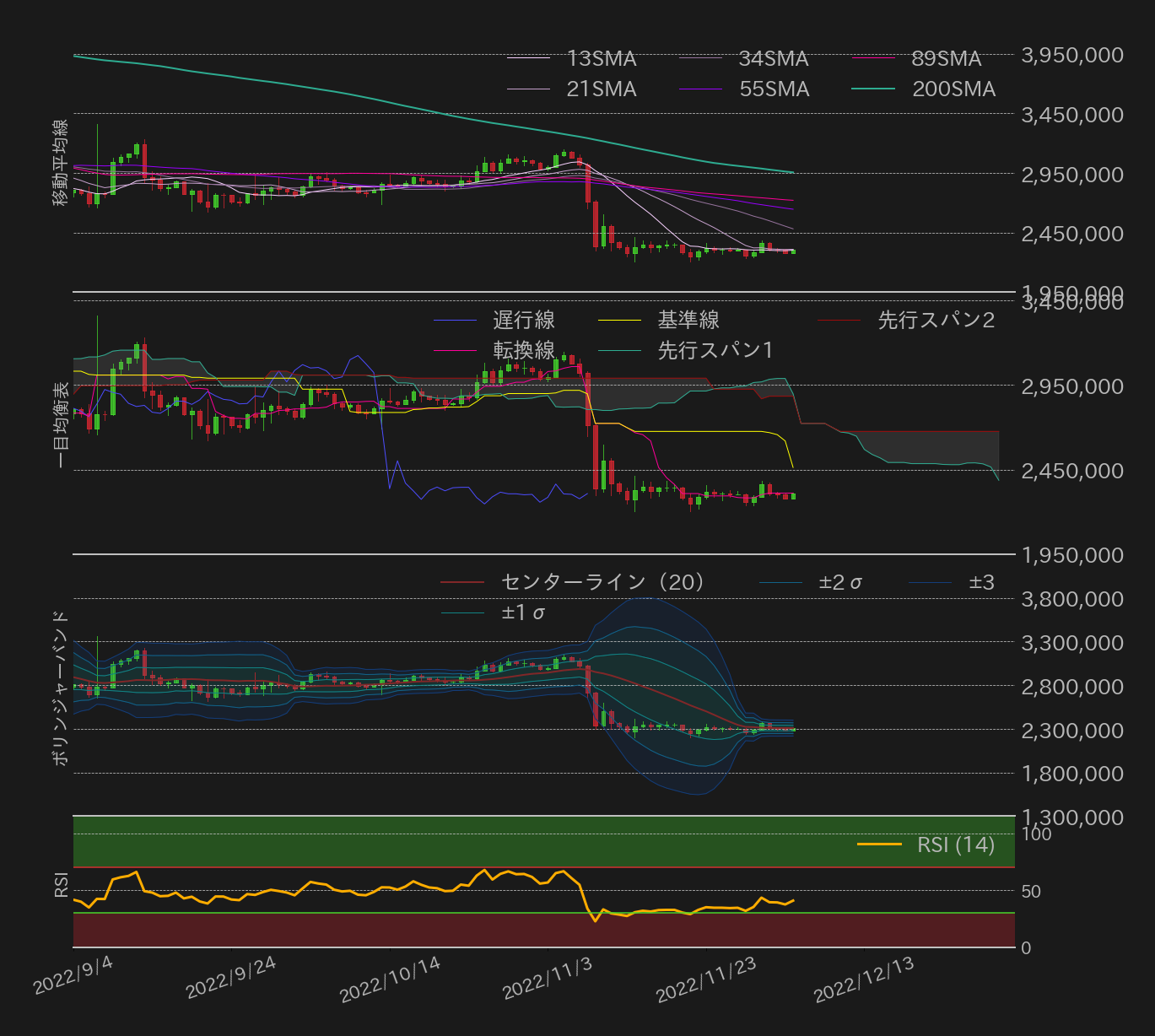Click the white line sample beside 基準線
The image size is (1155, 1036).
(x=620, y=321)
